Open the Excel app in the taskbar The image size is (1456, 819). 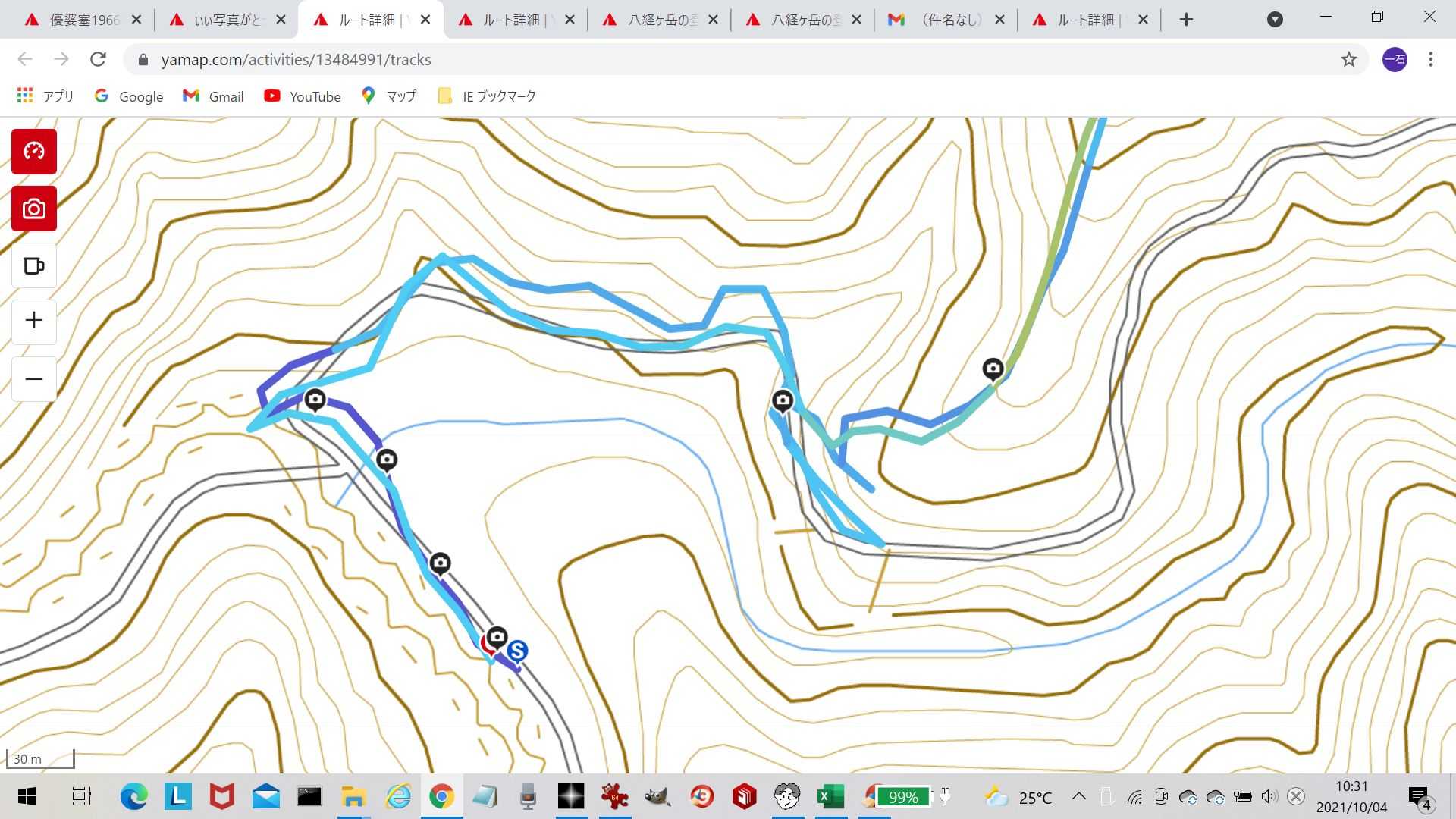coord(830,796)
